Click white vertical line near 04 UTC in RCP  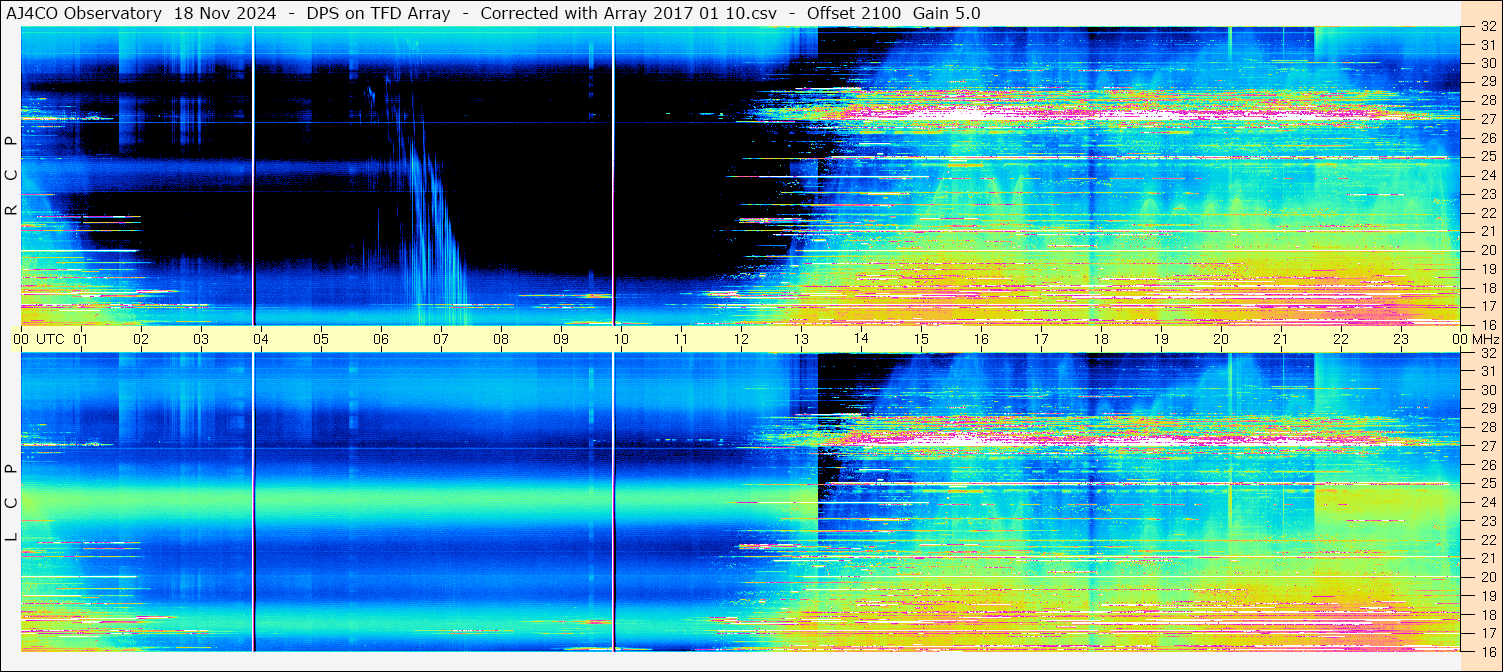click(253, 176)
